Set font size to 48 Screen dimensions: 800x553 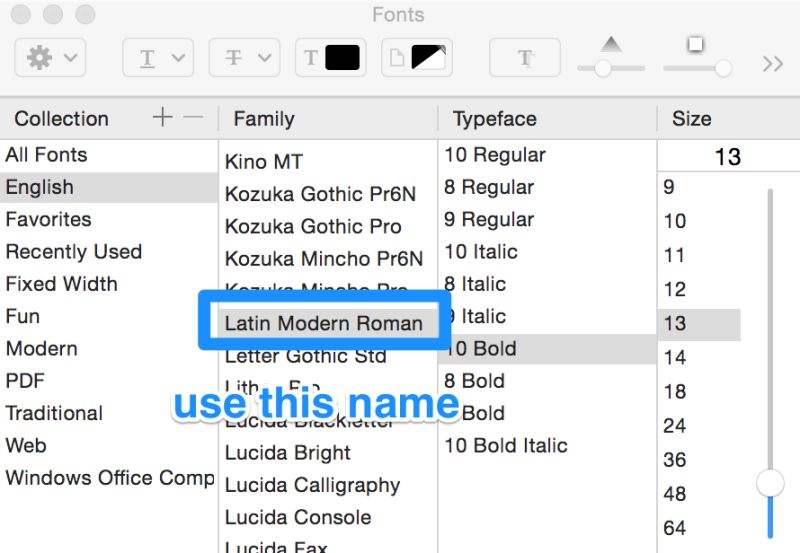click(699, 494)
